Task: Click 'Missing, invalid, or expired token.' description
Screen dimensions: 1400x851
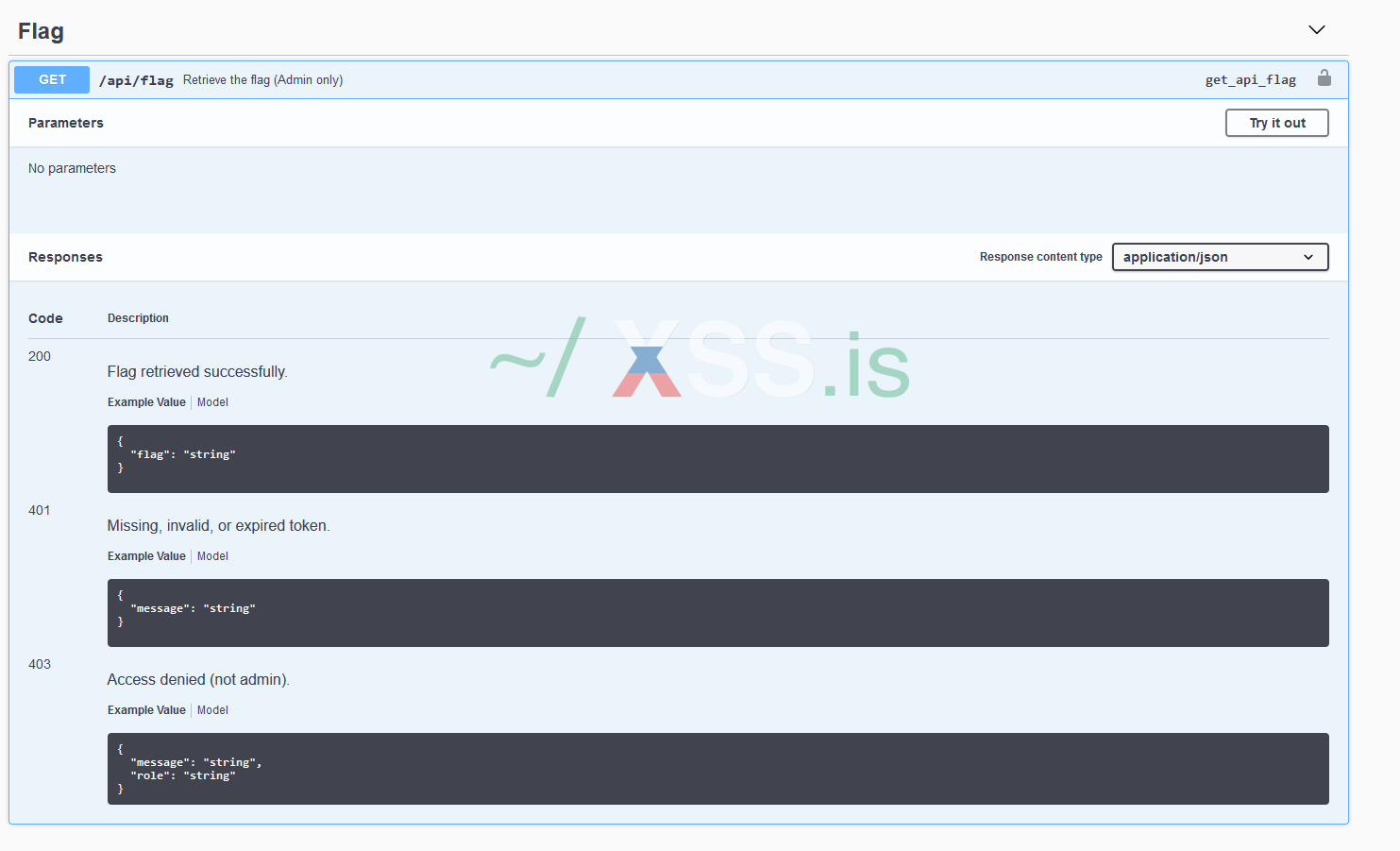Action: [219, 526]
